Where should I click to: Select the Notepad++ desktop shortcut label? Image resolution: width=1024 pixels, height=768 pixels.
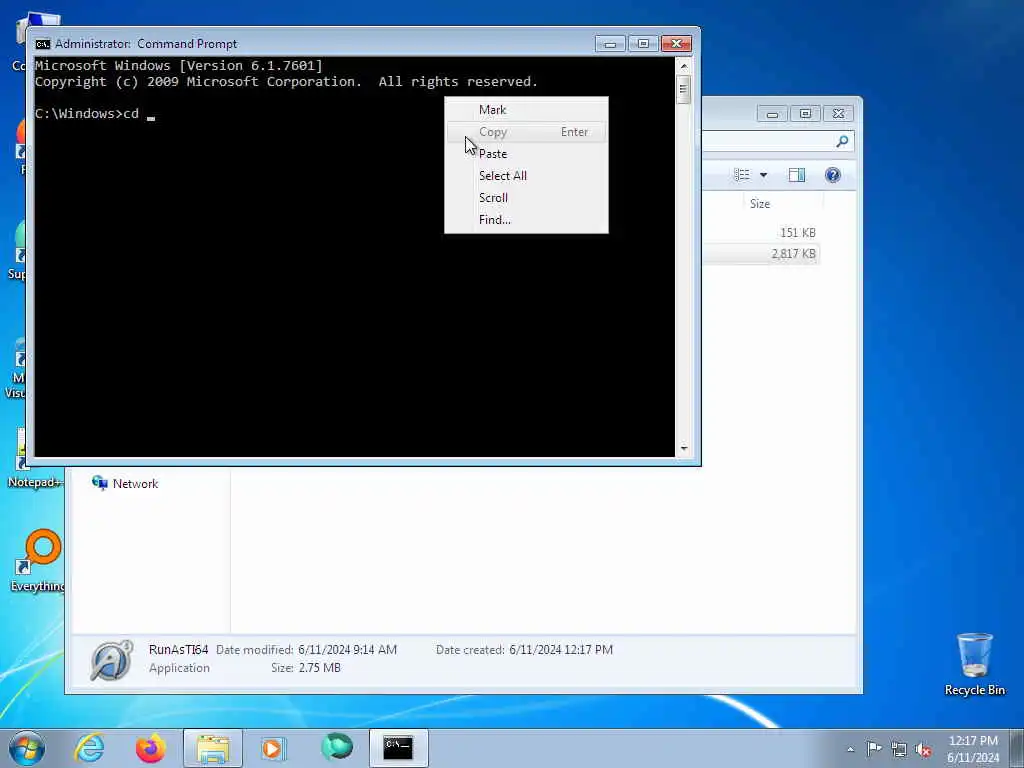pyautogui.click(x=35, y=483)
